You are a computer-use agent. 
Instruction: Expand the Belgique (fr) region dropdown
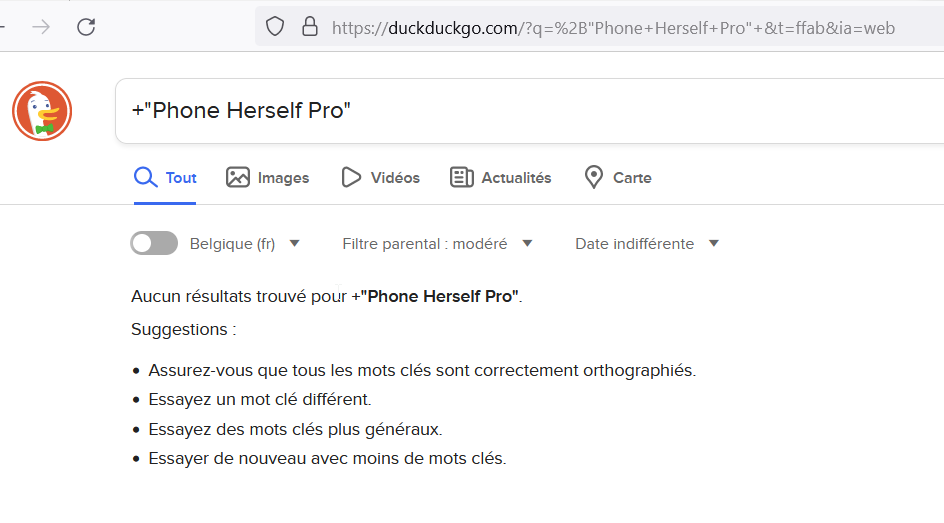coord(294,243)
